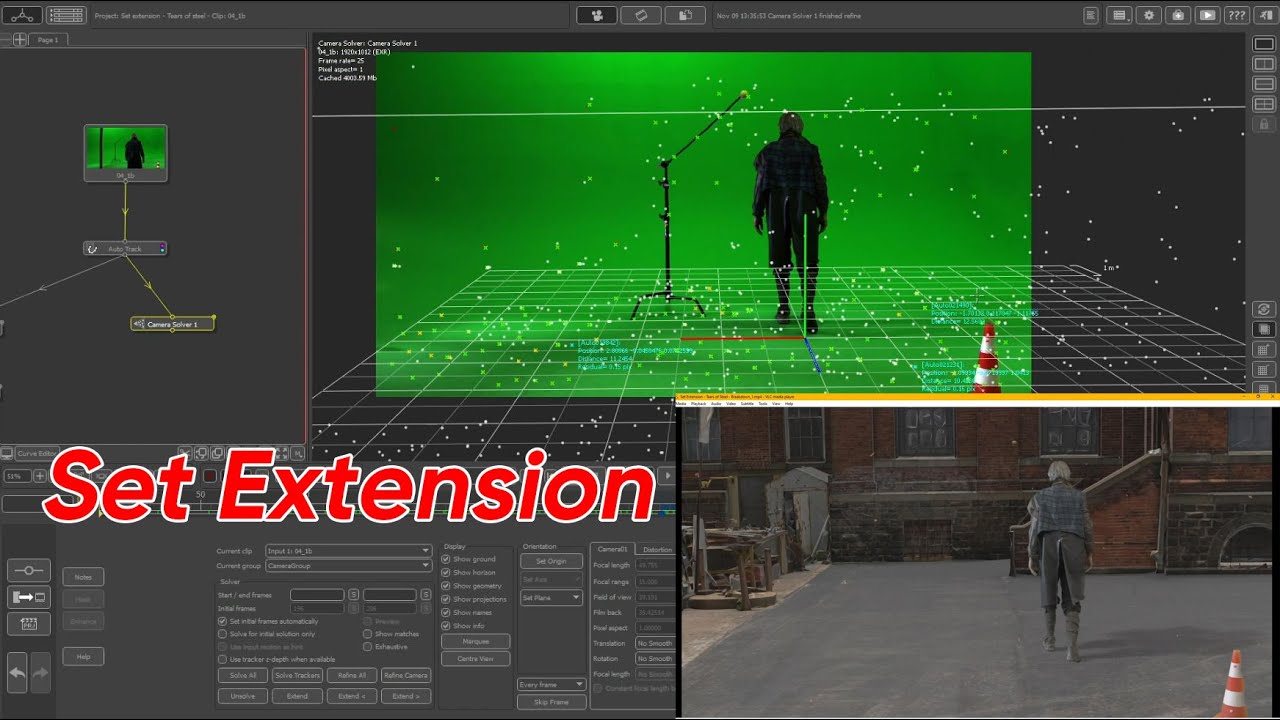Click Unsolve button
This screenshot has width=1280, height=720.
click(243, 696)
